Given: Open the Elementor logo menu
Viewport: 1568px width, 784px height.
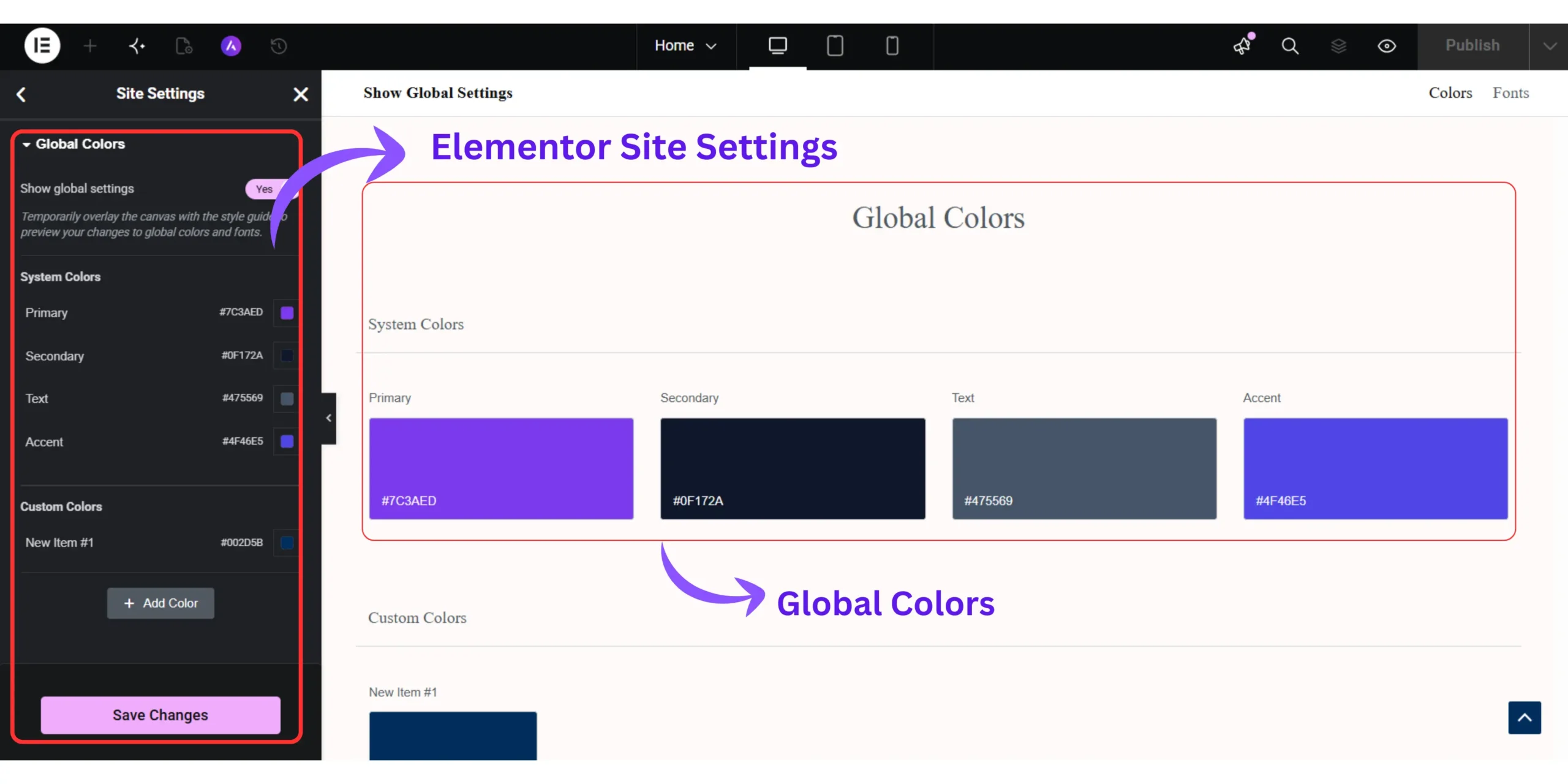Looking at the screenshot, I should tap(42, 46).
